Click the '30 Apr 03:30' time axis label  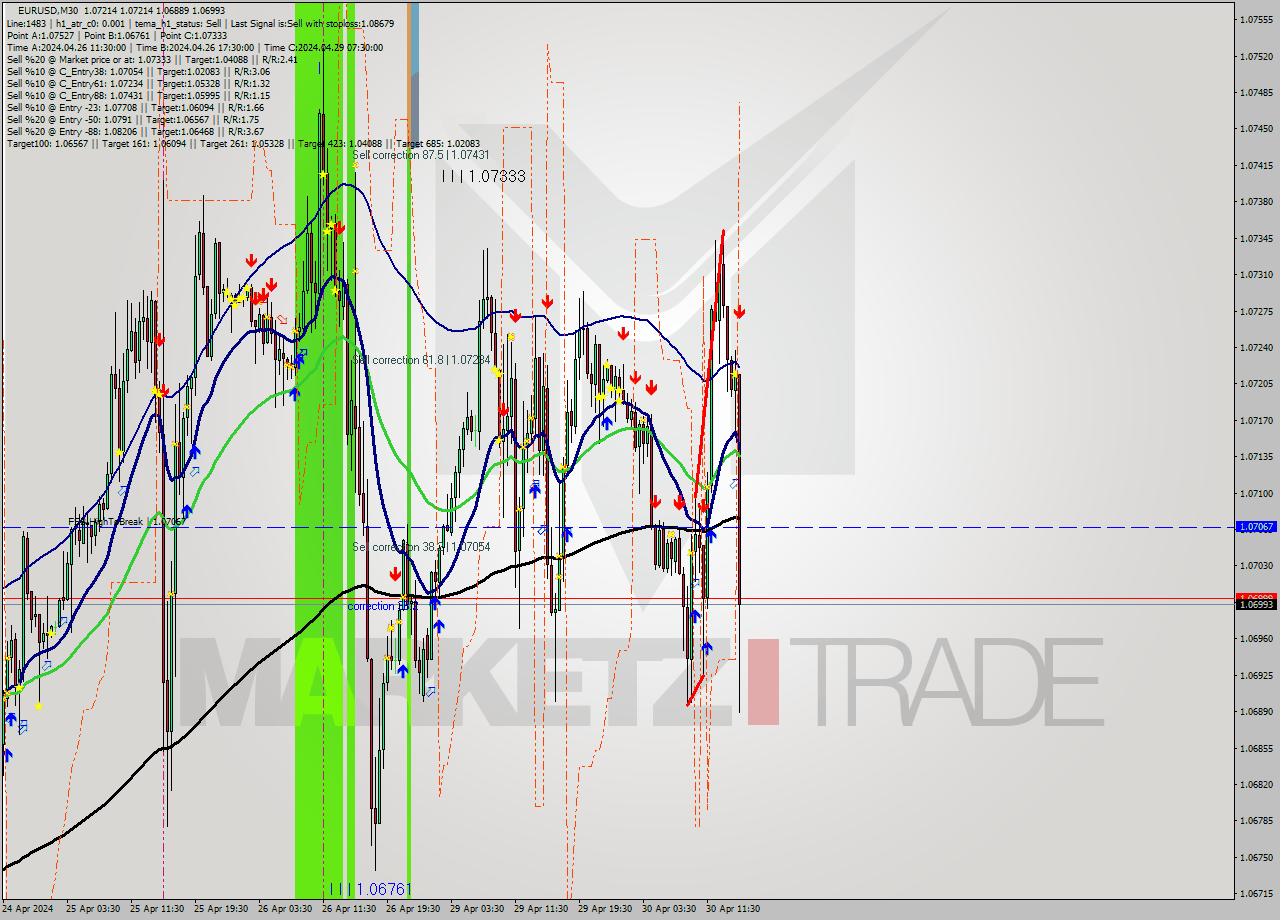pyautogui.click(x=669, y=909)
